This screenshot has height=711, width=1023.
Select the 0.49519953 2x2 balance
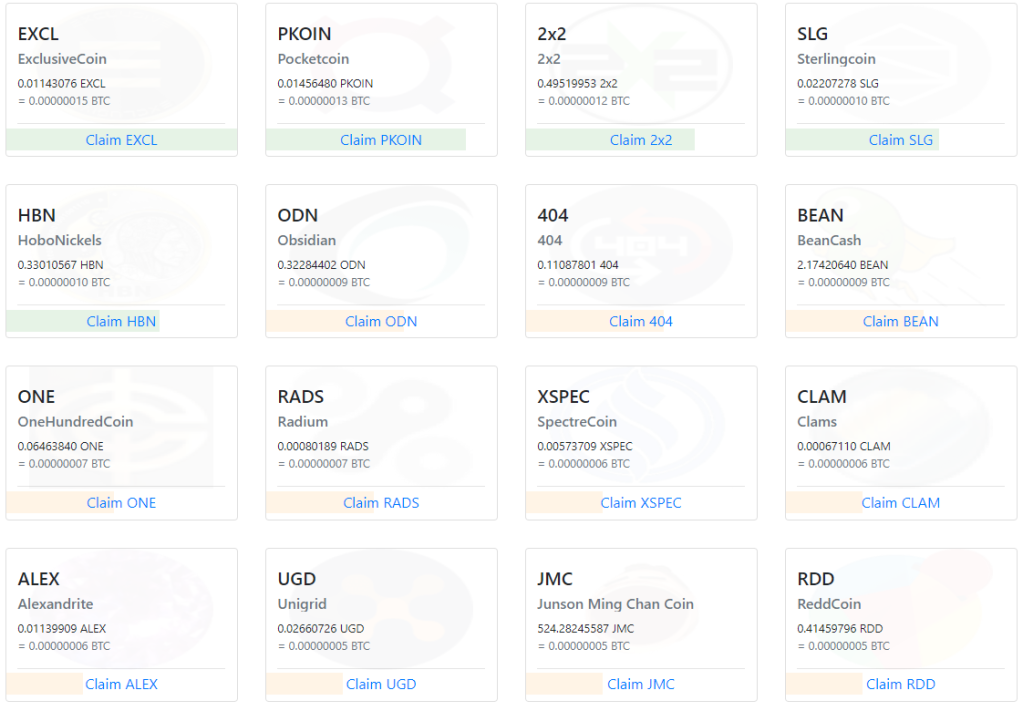pos(577,83)
